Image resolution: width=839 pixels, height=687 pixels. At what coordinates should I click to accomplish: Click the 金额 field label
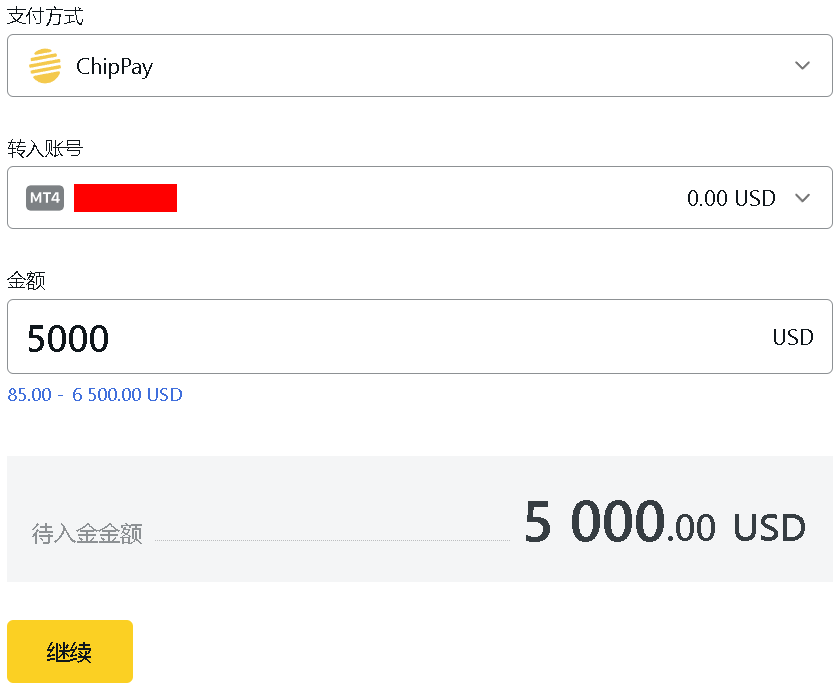pyautogui.click(x=27, y=281)
